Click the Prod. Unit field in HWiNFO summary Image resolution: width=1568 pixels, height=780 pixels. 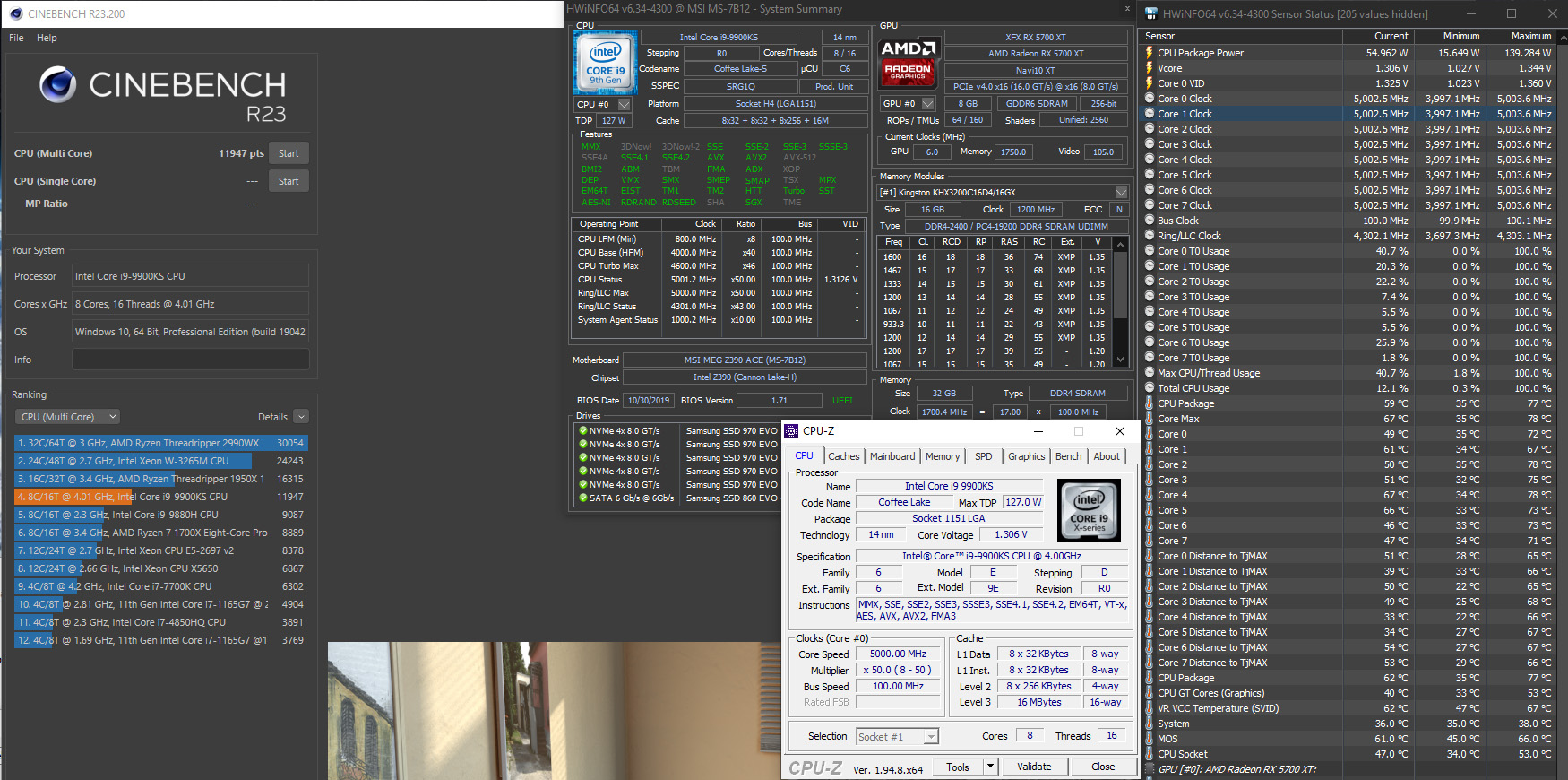(834, 87)
